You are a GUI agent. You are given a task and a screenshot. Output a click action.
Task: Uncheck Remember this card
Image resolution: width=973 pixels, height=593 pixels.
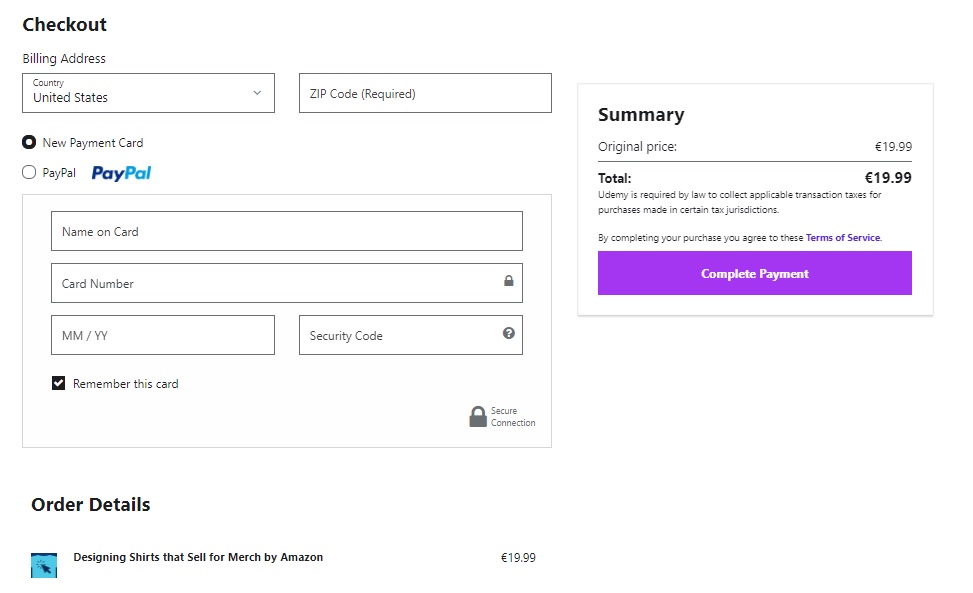point(59,383)
